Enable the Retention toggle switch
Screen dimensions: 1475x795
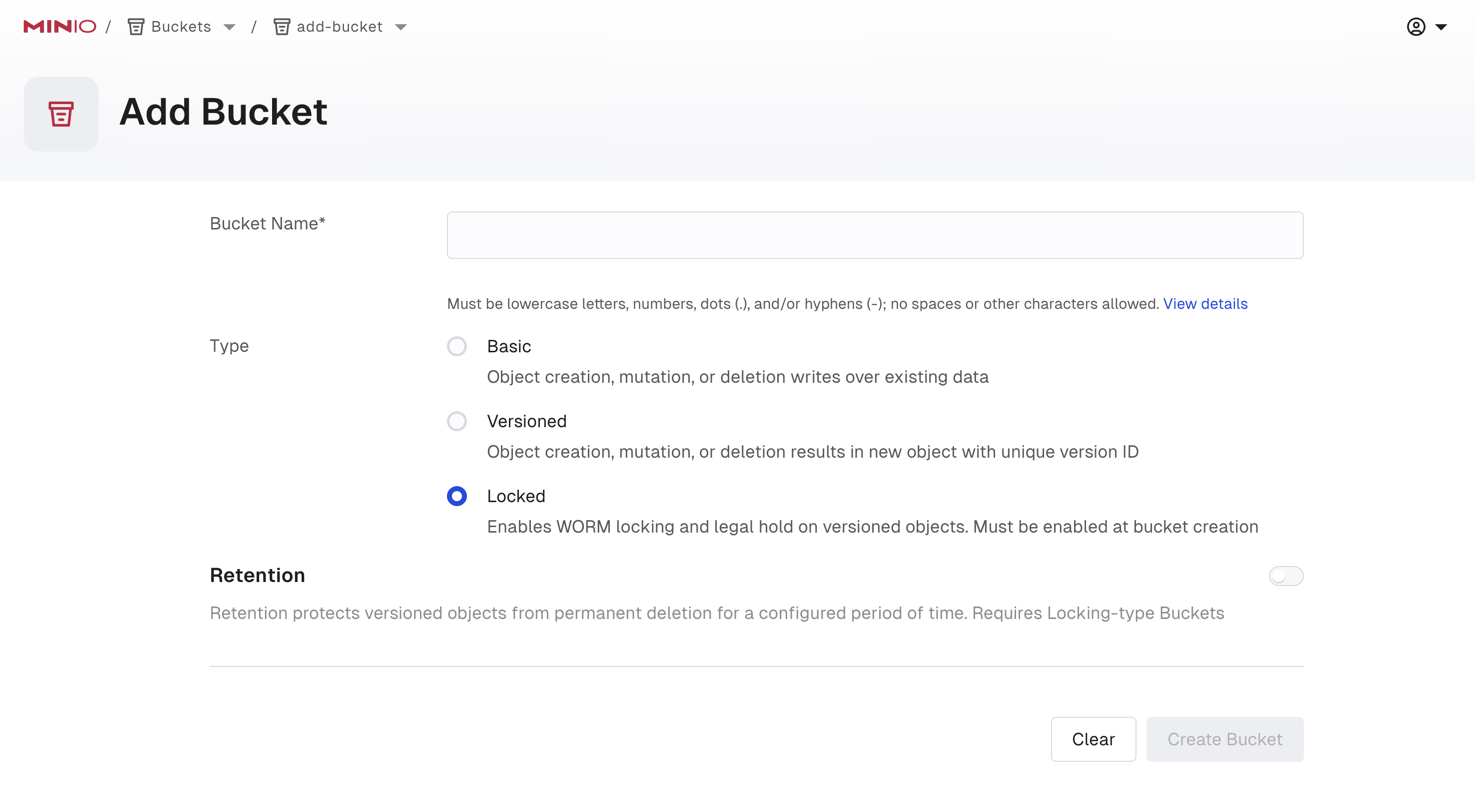(1285, 576)
